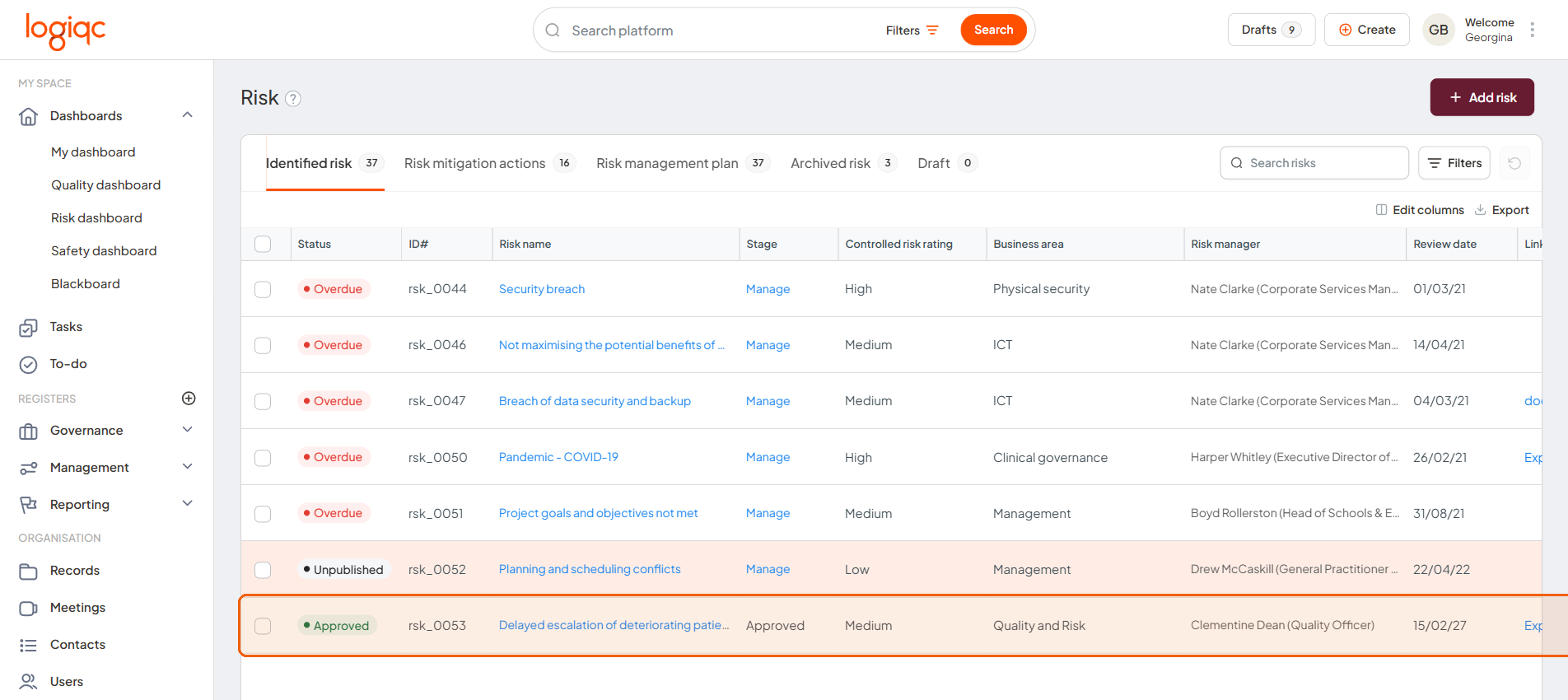
Task: Tick the checkbox for rsk_0050 Pandemic row
Action: click(x=263, y=458)
